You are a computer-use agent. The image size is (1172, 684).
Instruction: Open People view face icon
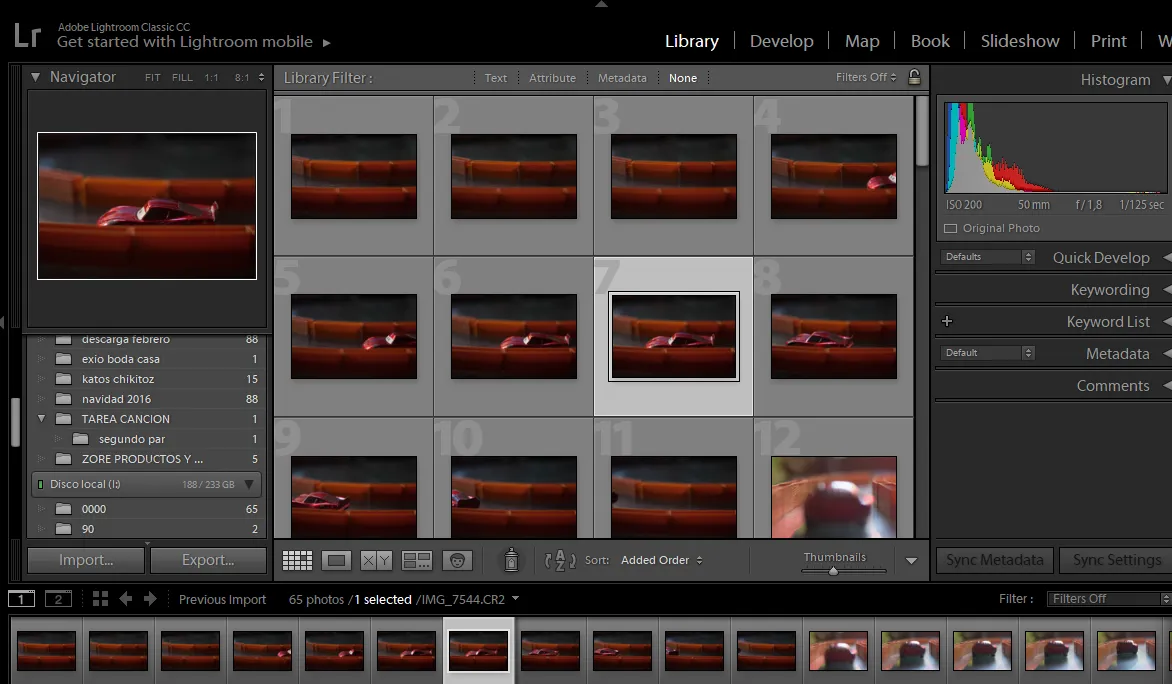click(457, 560)
